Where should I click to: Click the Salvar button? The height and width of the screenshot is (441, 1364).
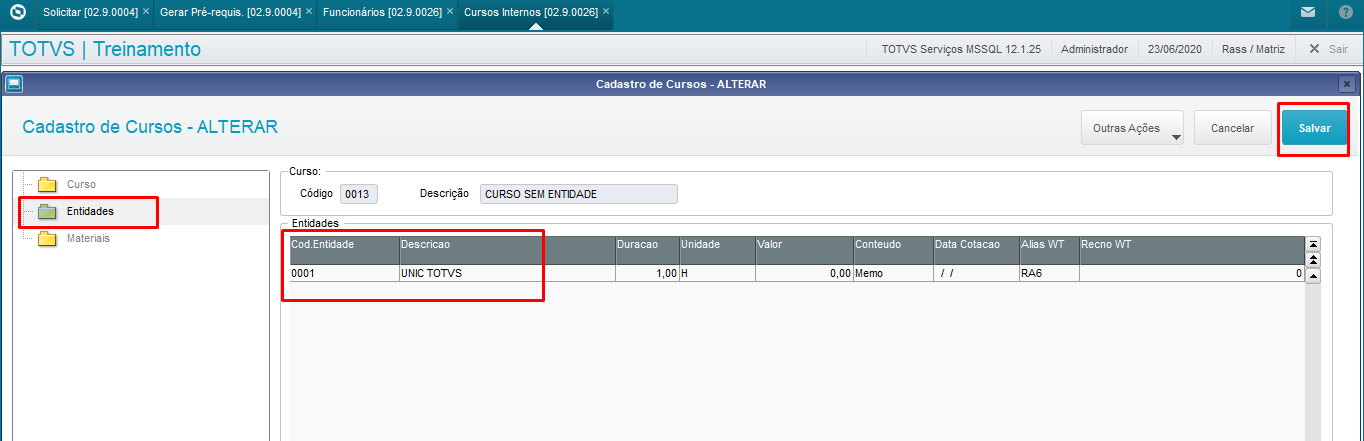click(1314, 128)
